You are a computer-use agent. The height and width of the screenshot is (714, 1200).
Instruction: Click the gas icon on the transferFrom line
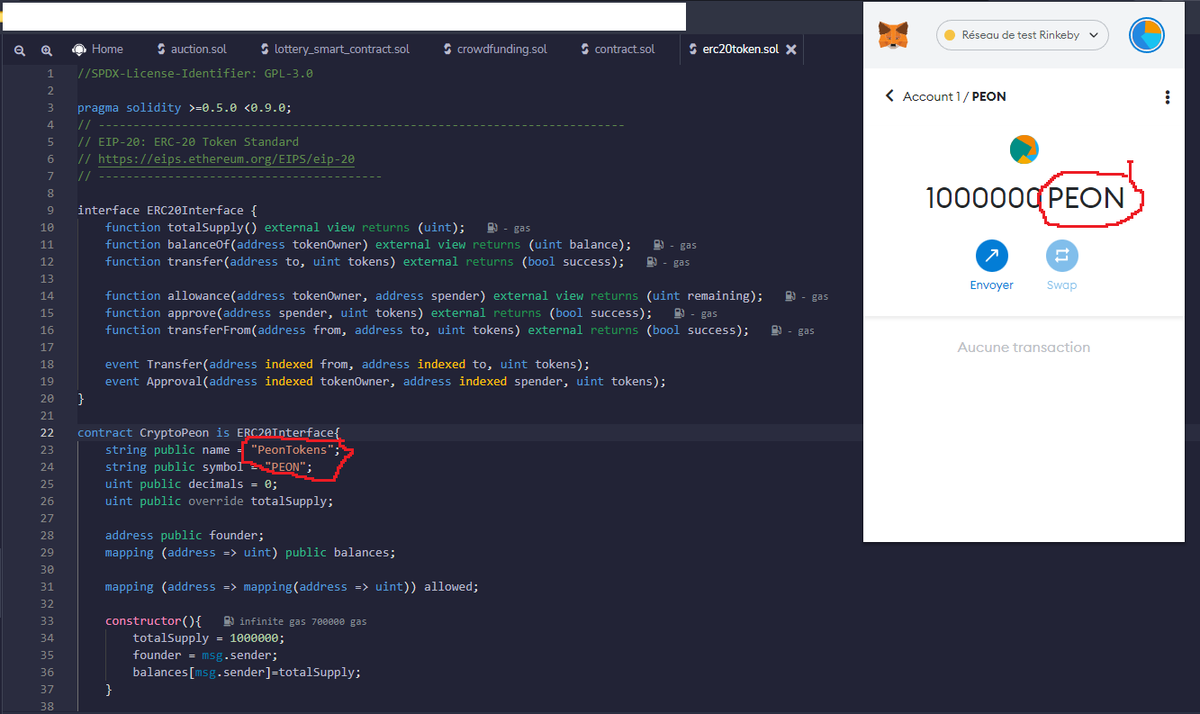[776, 330]
